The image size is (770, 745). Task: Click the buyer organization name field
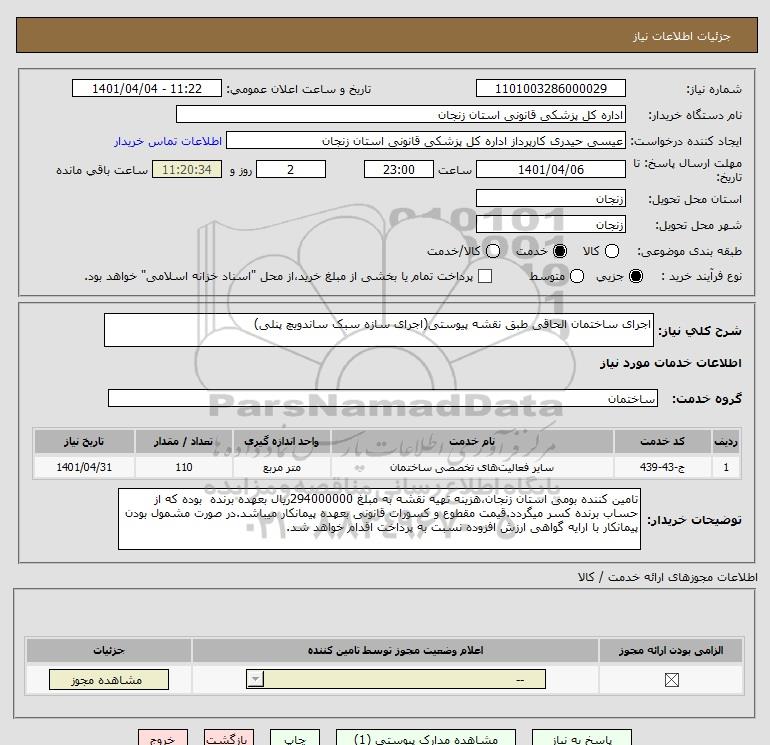pyautogui.click(x=401, y=114)
